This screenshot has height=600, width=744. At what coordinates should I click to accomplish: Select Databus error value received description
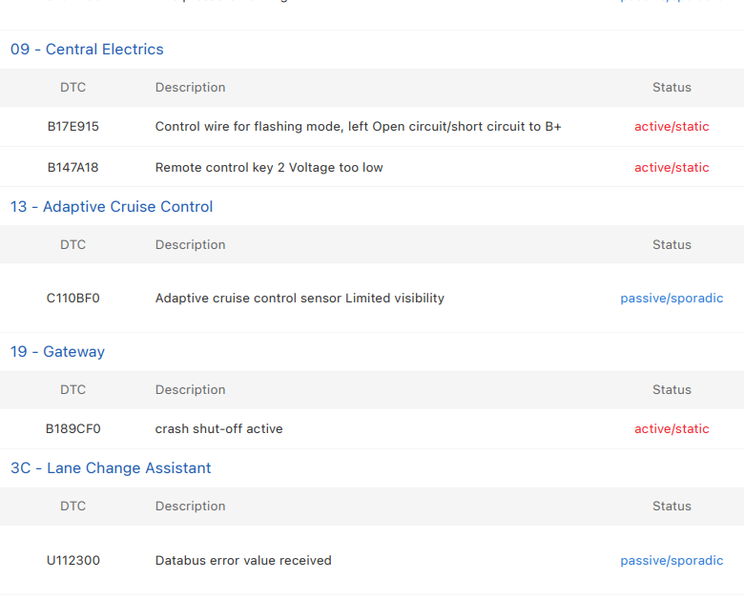[243, 561]
